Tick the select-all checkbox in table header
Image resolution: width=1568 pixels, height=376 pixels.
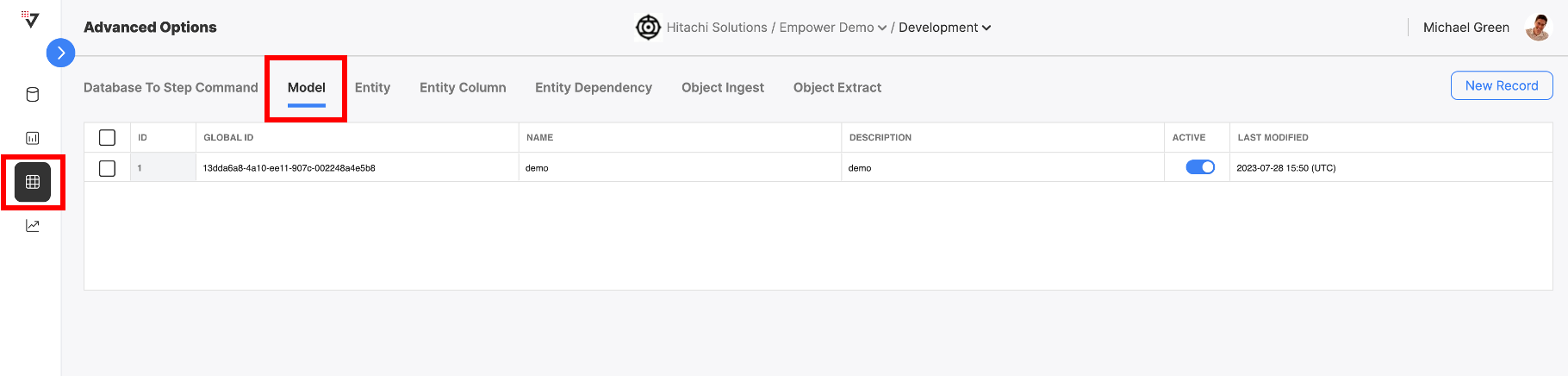point(107,137)
